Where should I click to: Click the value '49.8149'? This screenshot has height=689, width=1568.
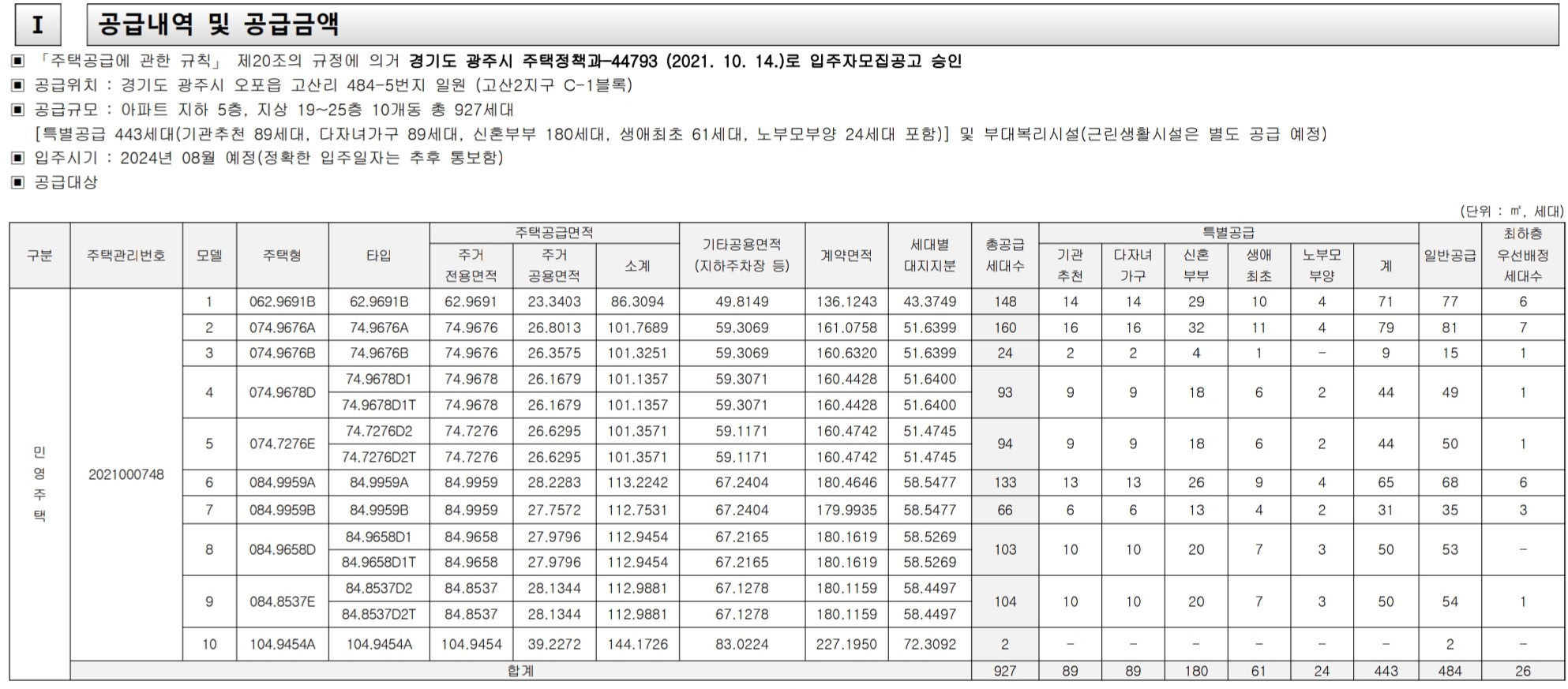click(742, 301)
